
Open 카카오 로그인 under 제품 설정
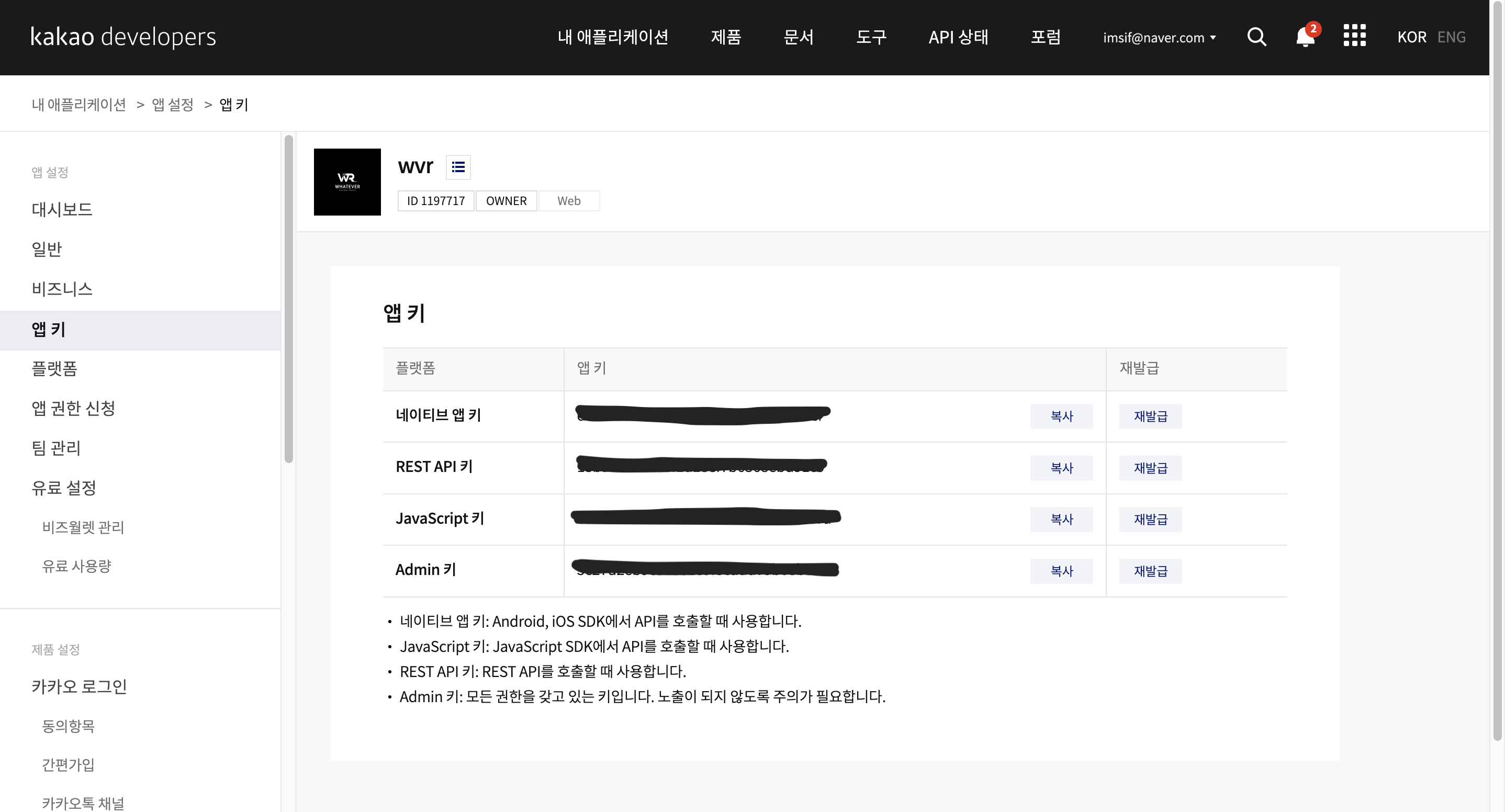(x=79, y=686)
